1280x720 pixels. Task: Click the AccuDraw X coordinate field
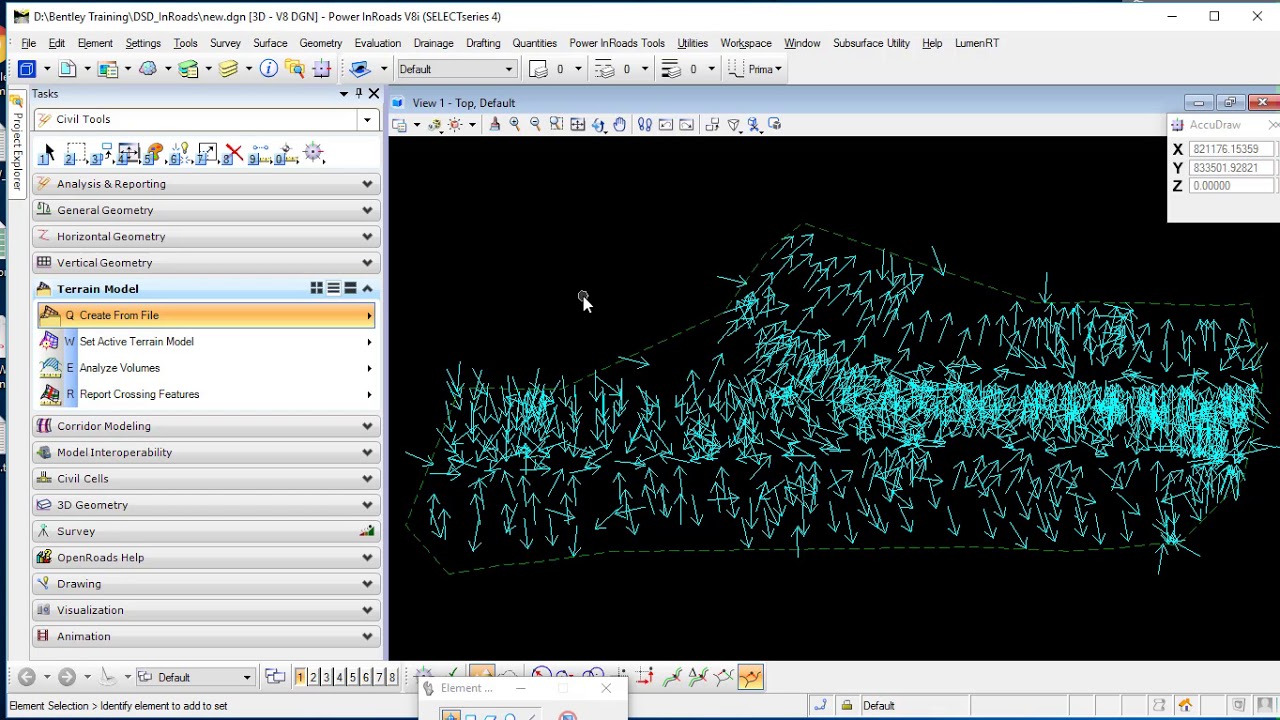[1232, 149]
